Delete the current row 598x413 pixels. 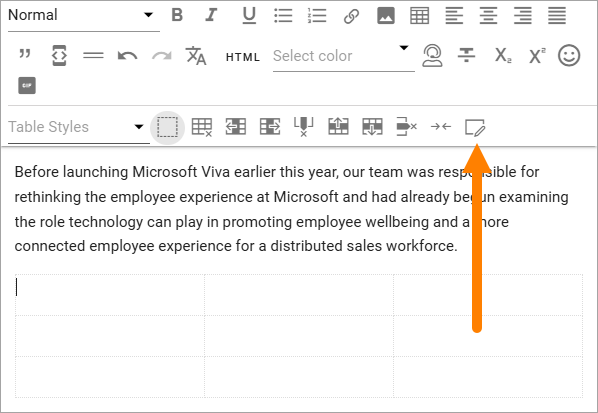(407, 127)
